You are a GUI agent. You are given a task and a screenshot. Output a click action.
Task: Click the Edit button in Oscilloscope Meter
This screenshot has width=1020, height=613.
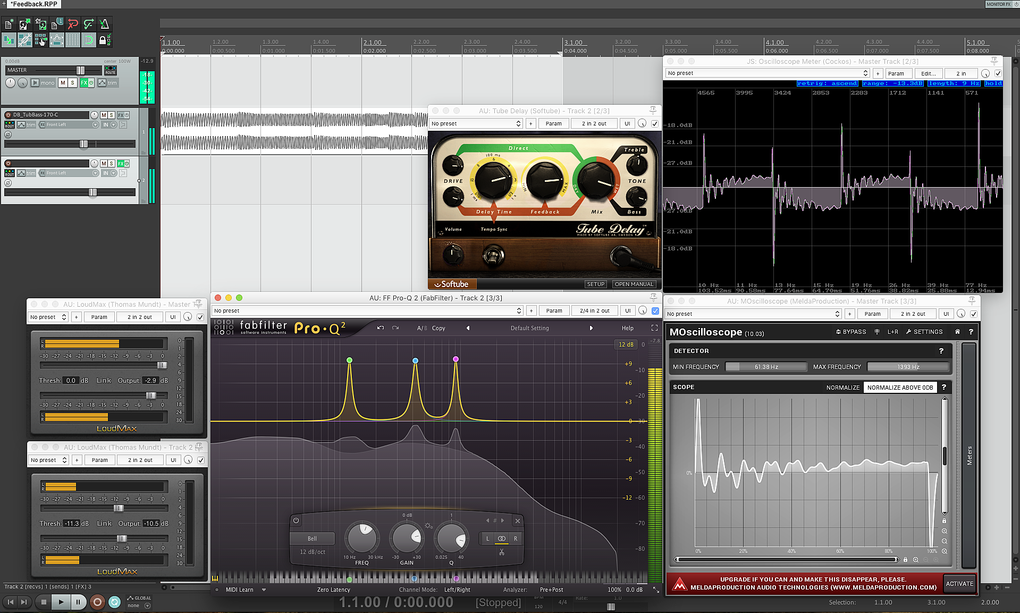928,74
